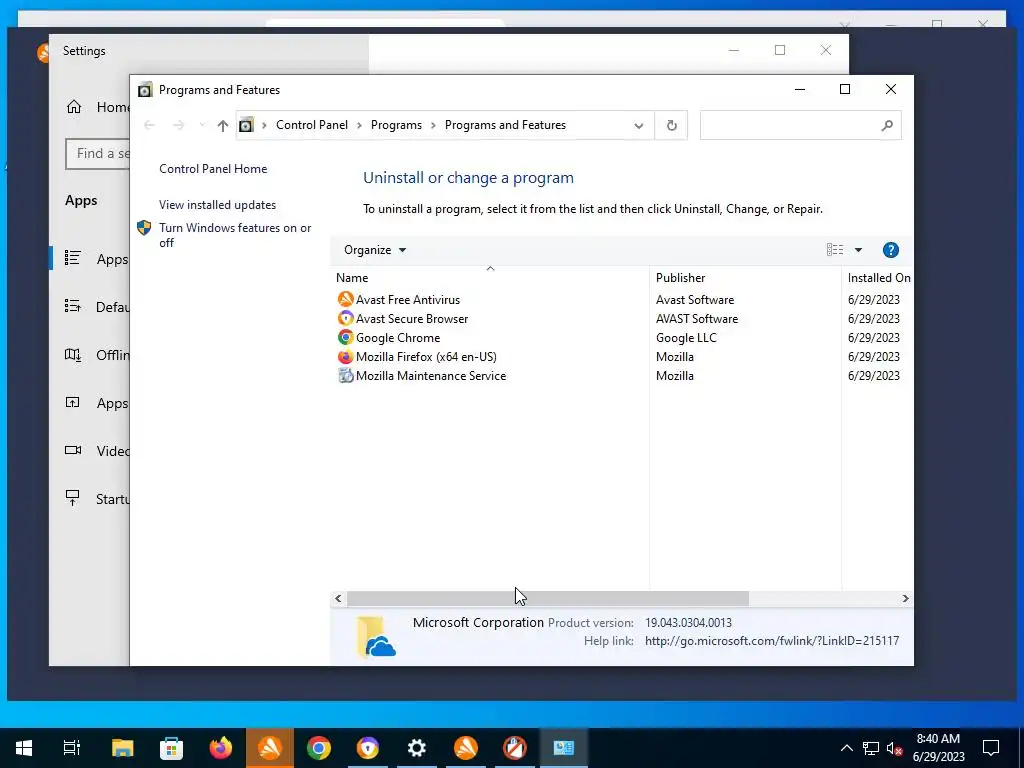Click the Control Panel icon in address bar
Screen dimensions: 1024x768
coord(246,125)
